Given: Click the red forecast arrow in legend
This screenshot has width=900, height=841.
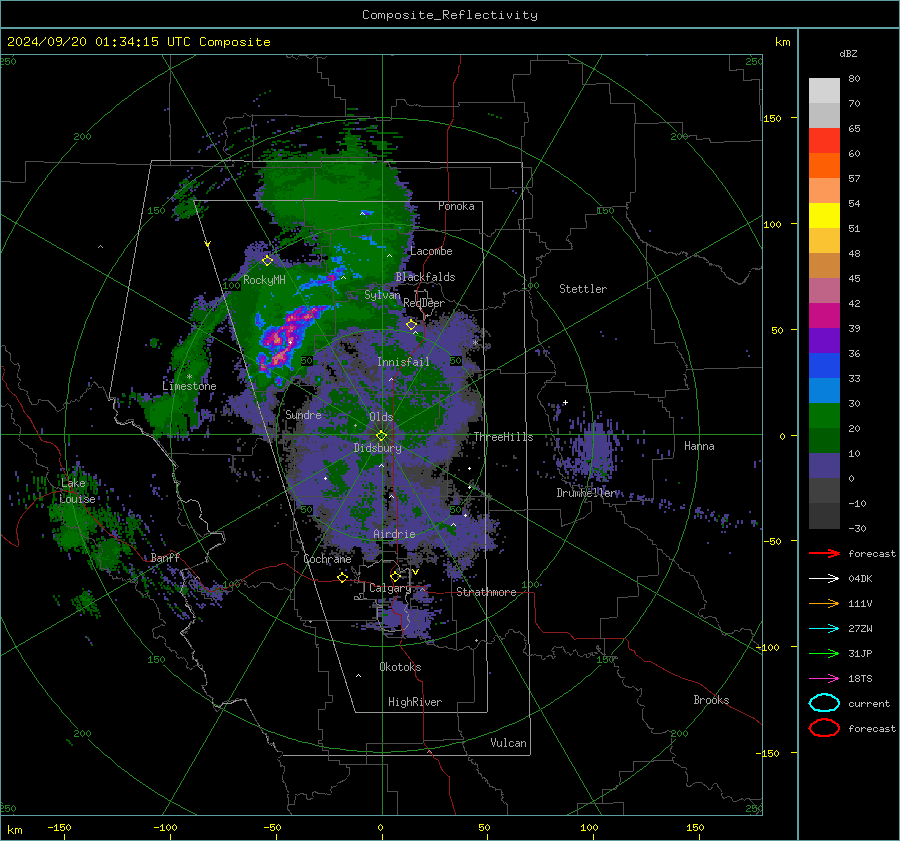Looking at the screenshot, I should coord(824,553).
